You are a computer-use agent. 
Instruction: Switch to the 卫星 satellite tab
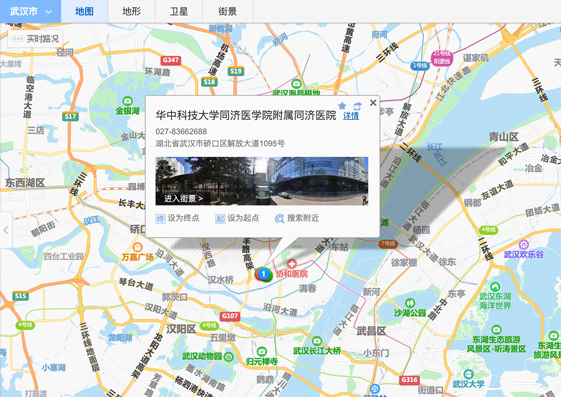coord(179,11)
